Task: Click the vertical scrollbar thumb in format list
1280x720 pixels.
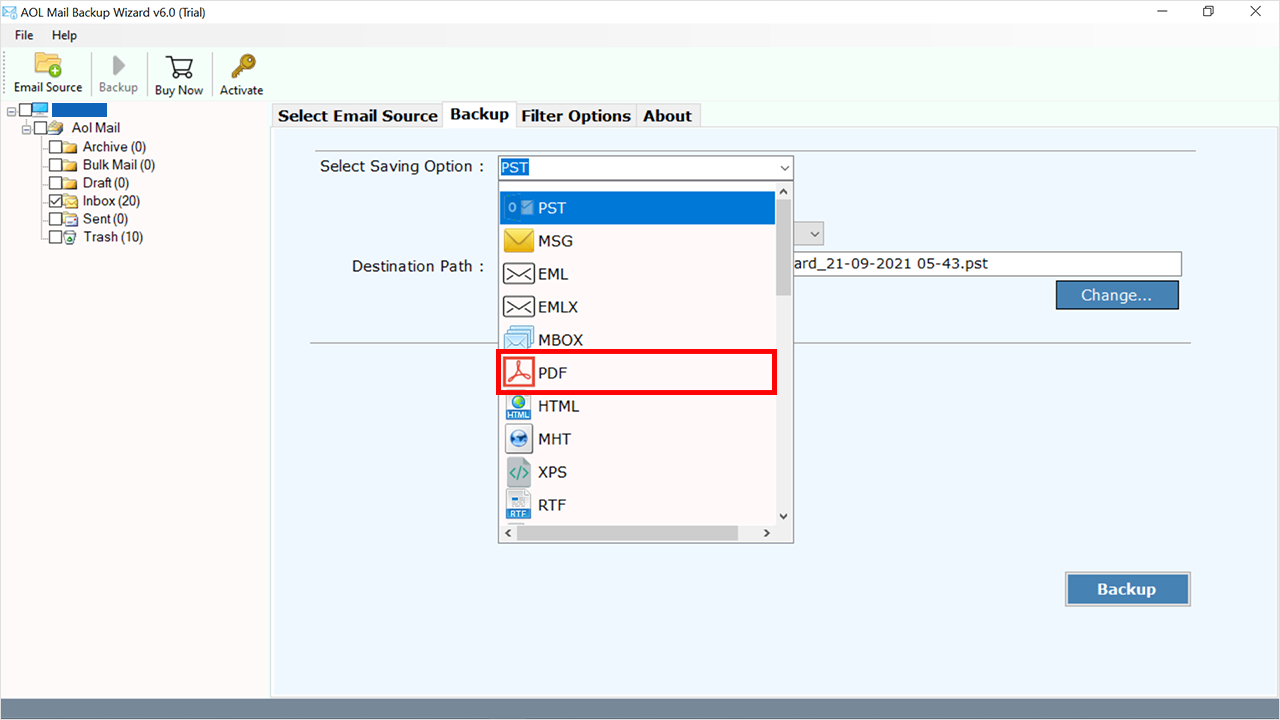Action: coord(783,248)
